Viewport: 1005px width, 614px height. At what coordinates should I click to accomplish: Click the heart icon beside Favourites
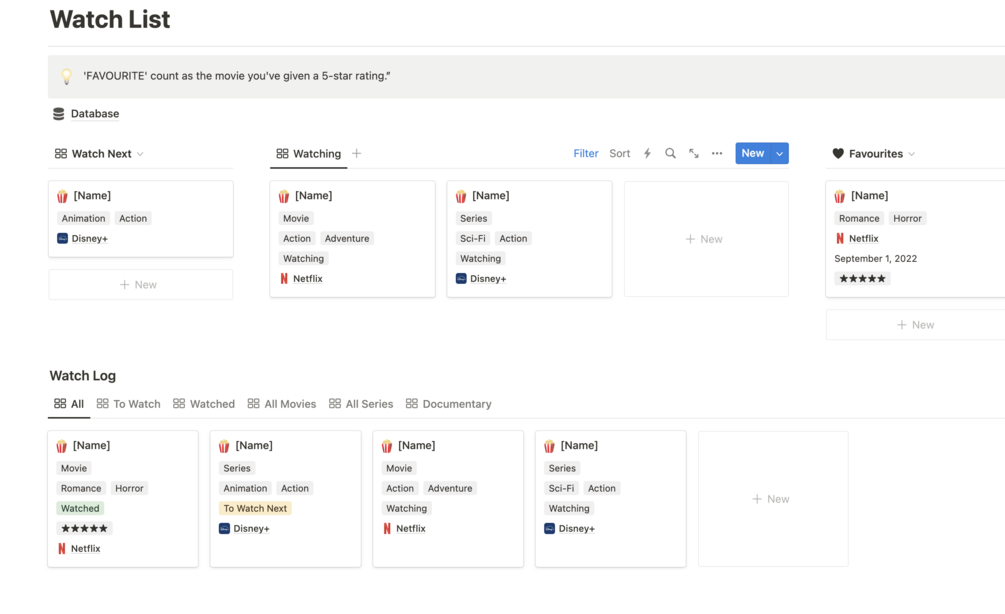(x=838, y=154)
